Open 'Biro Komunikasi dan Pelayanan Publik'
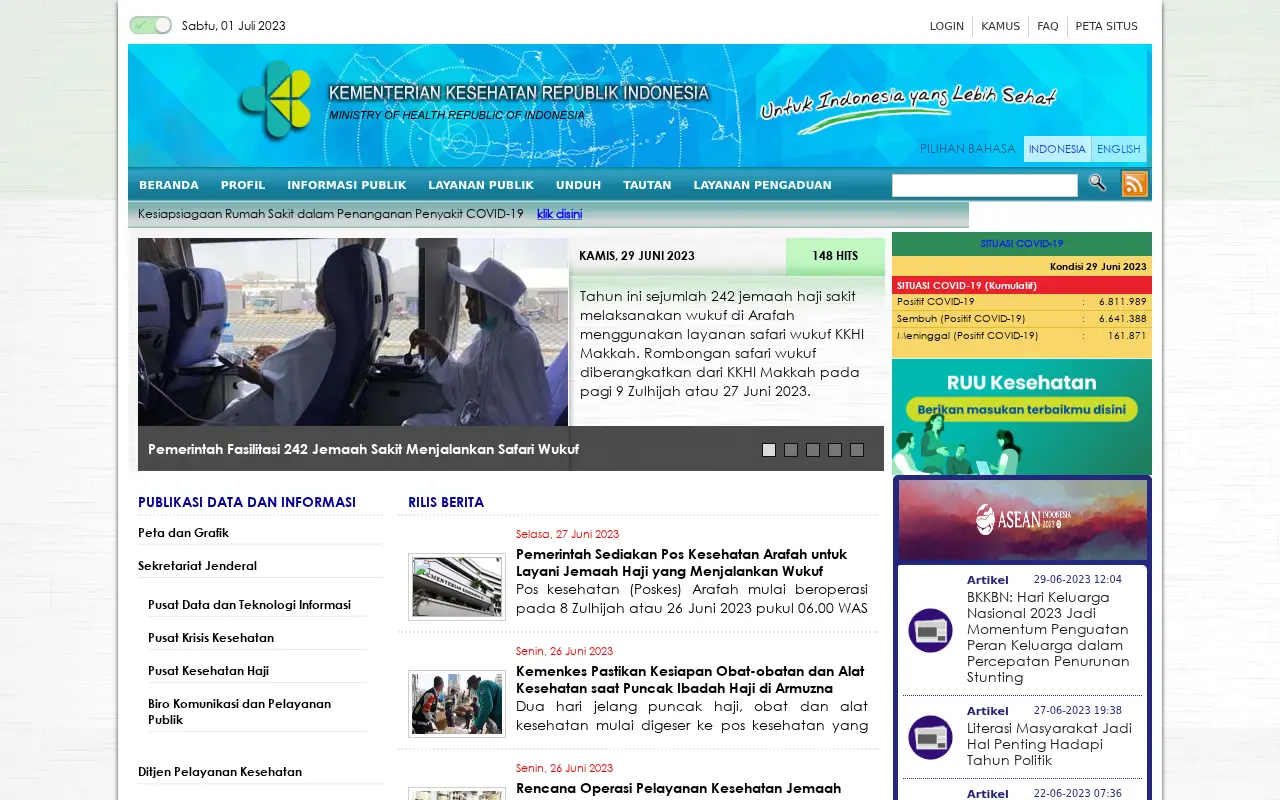 (240, 711)
